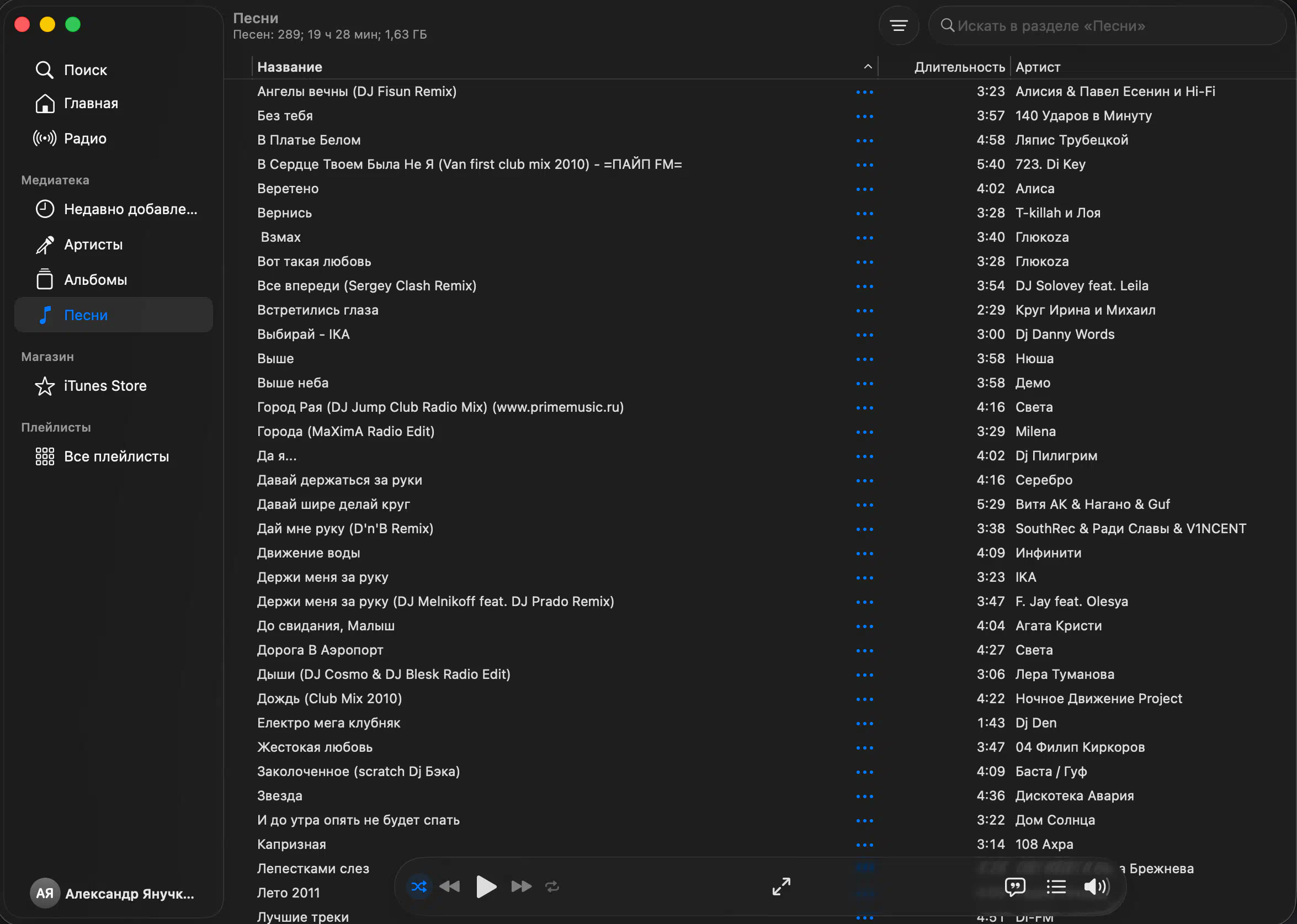Go to Альбомы in the library sidebar
The image size is (1297, 924).
(x=95, y=280)
